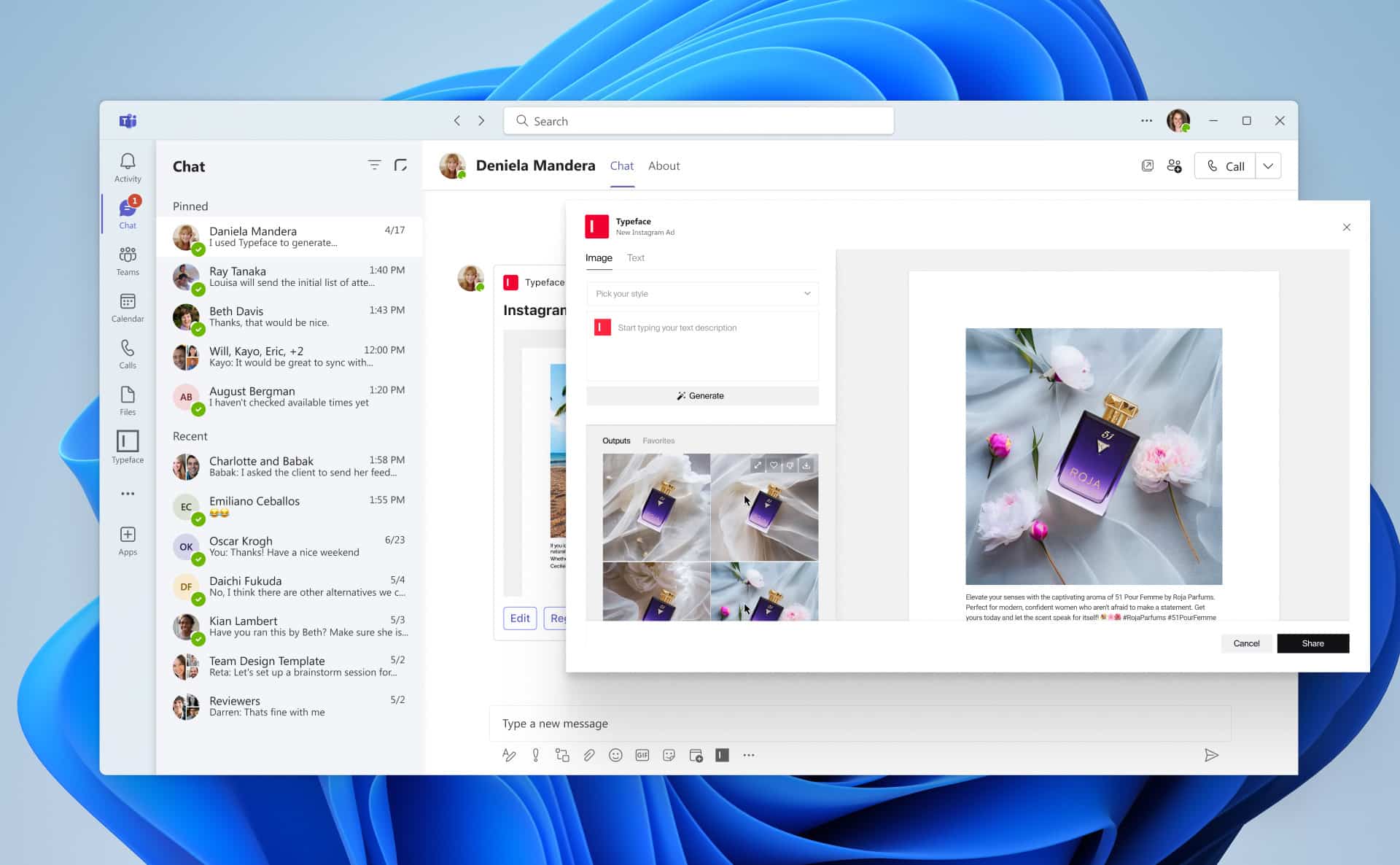Insert a sticker from the compose toolbar
This screenshot has width=1400, height=865.
(x=669, y=755)
